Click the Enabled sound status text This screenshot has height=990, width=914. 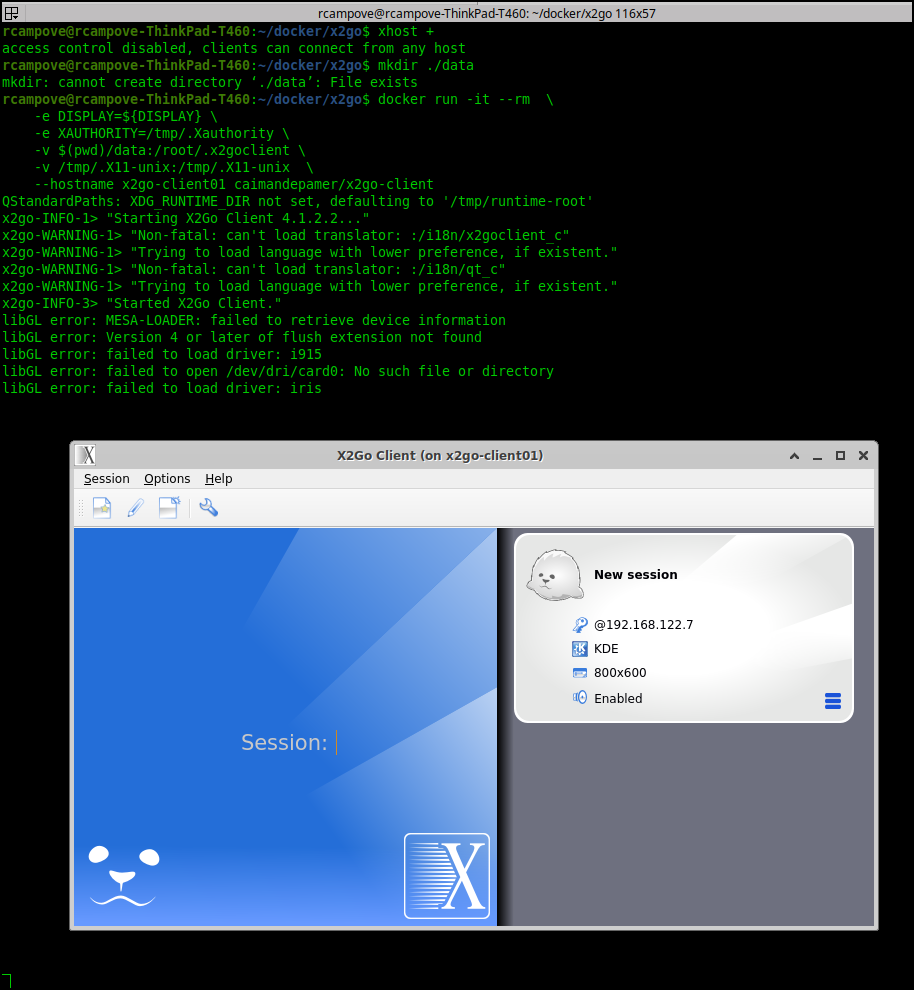click(618, 698)
